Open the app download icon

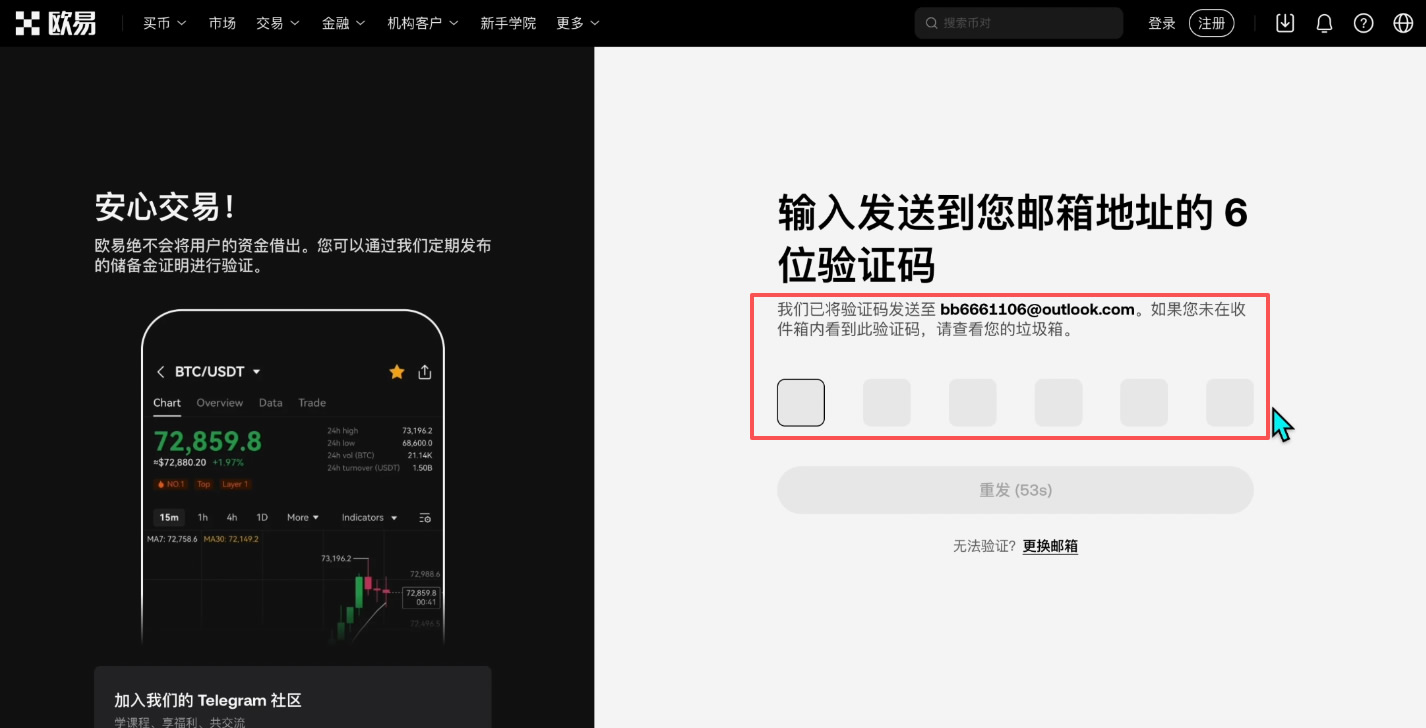pos(1284,22)
